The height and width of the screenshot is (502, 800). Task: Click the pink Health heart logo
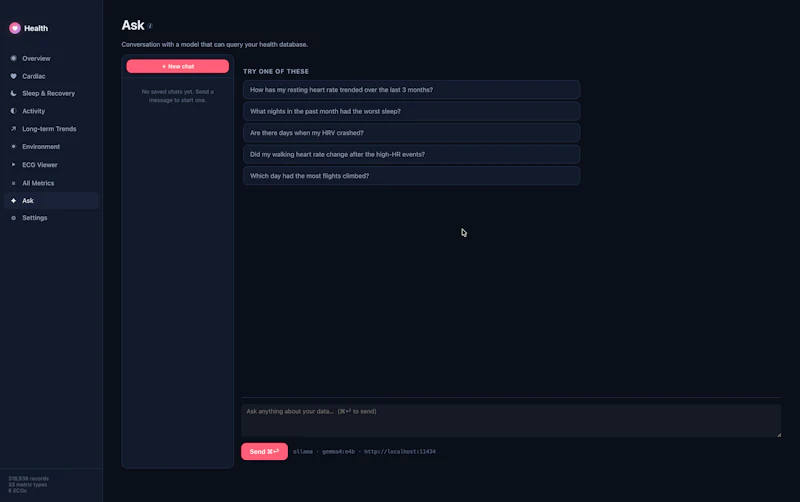click(x=15, y=28)
